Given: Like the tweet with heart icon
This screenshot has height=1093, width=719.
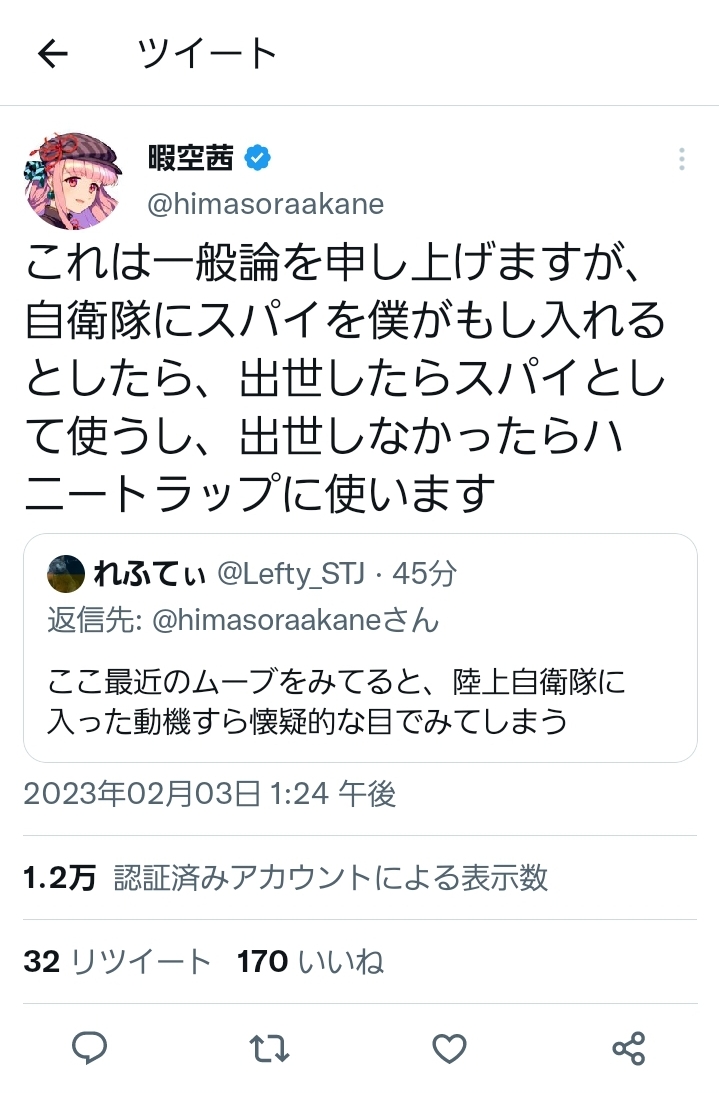Looking at the screenshot, I should click(x=449, y=1048).
